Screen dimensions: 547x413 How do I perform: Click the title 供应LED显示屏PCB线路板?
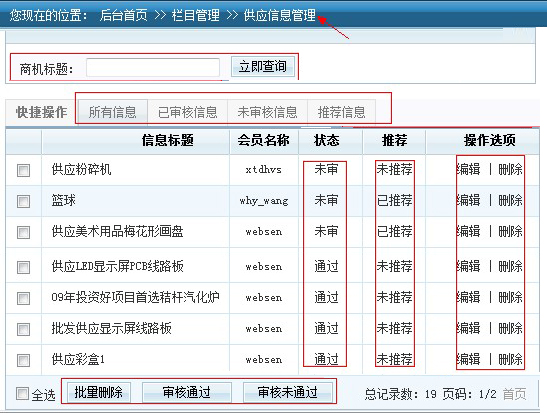click(117, 266)
